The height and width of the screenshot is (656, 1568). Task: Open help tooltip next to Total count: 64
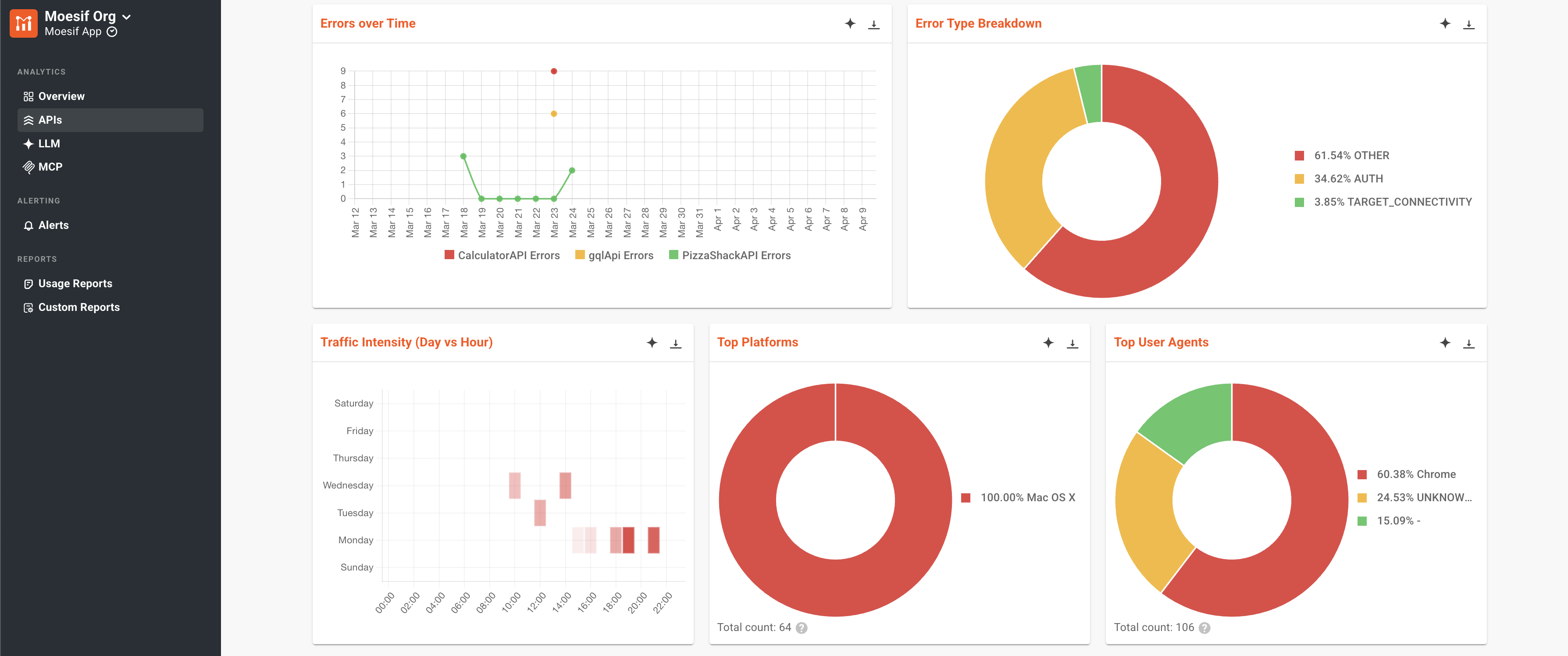pyautogui.click(x=802, y=628)
